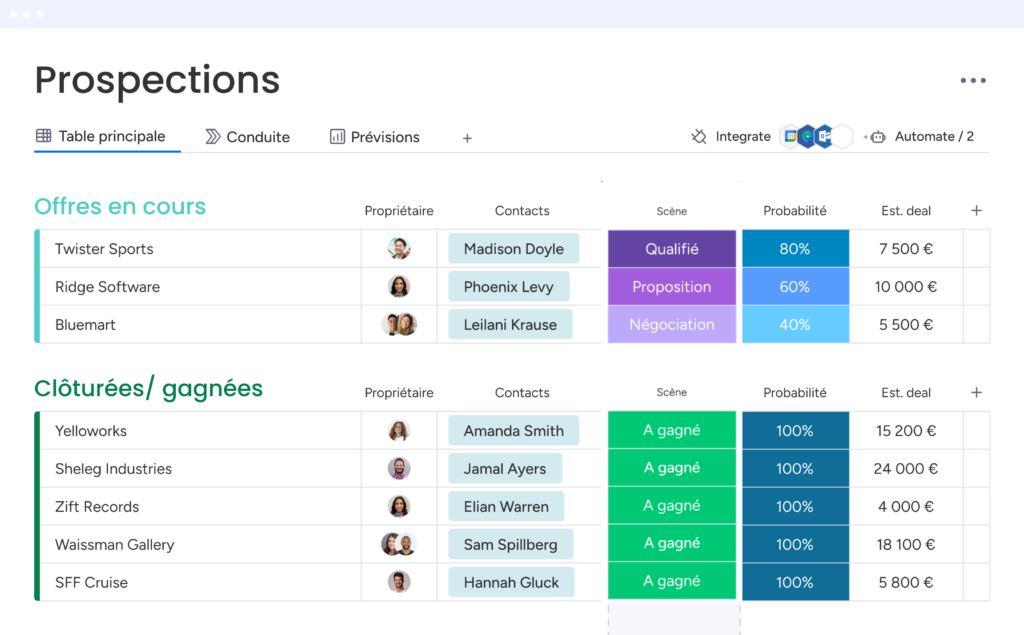The width and height of the screenshot is (1024, 635).
Task: Open Qualifié stage for Twister Sports
Action: pos(671,248)
